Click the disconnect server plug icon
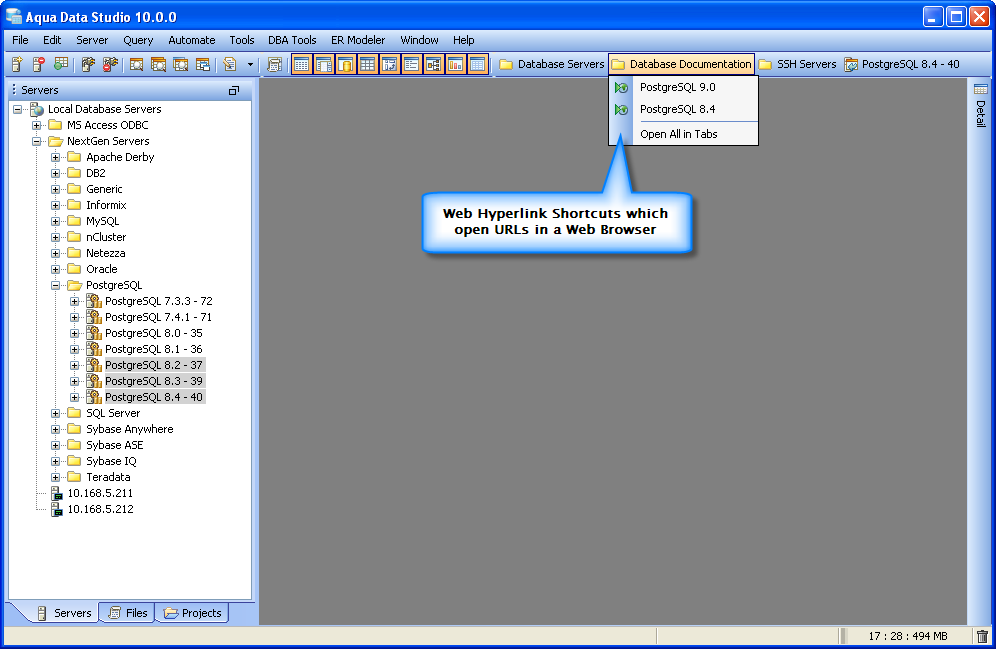This screenshot has height=649, width=996. (110, 64)
